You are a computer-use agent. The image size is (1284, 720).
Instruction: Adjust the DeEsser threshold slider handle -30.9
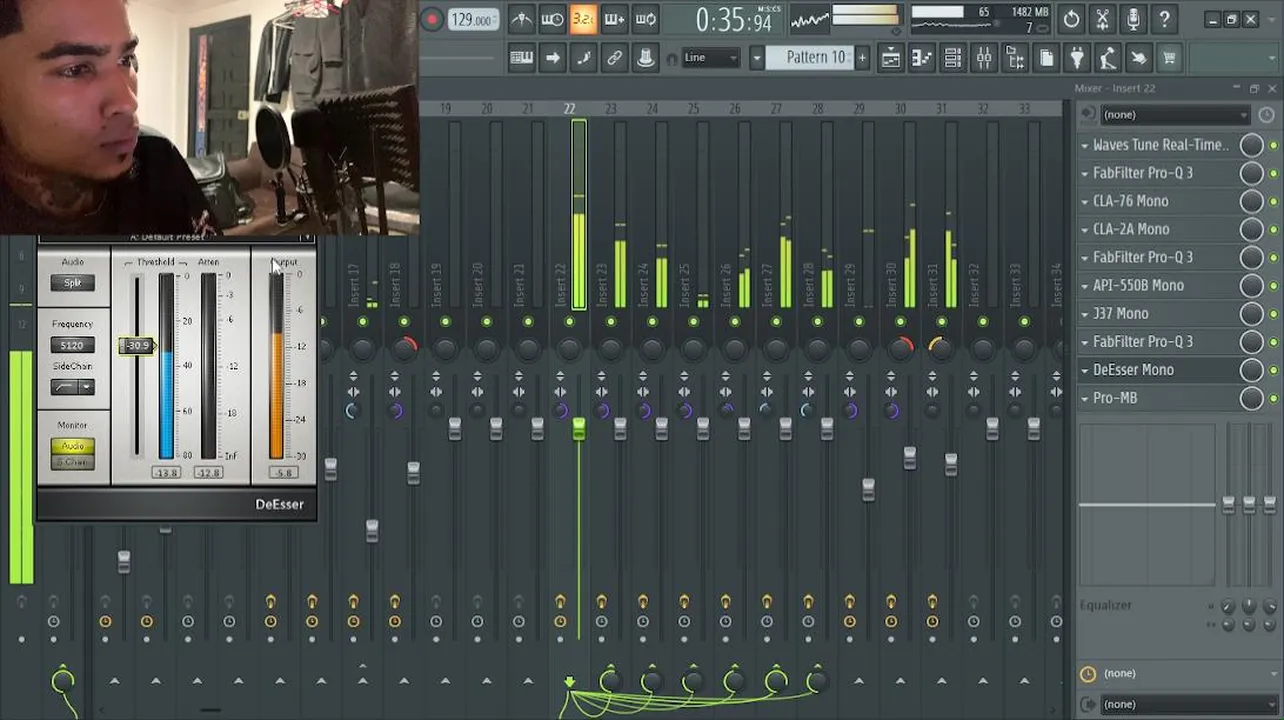136,346
